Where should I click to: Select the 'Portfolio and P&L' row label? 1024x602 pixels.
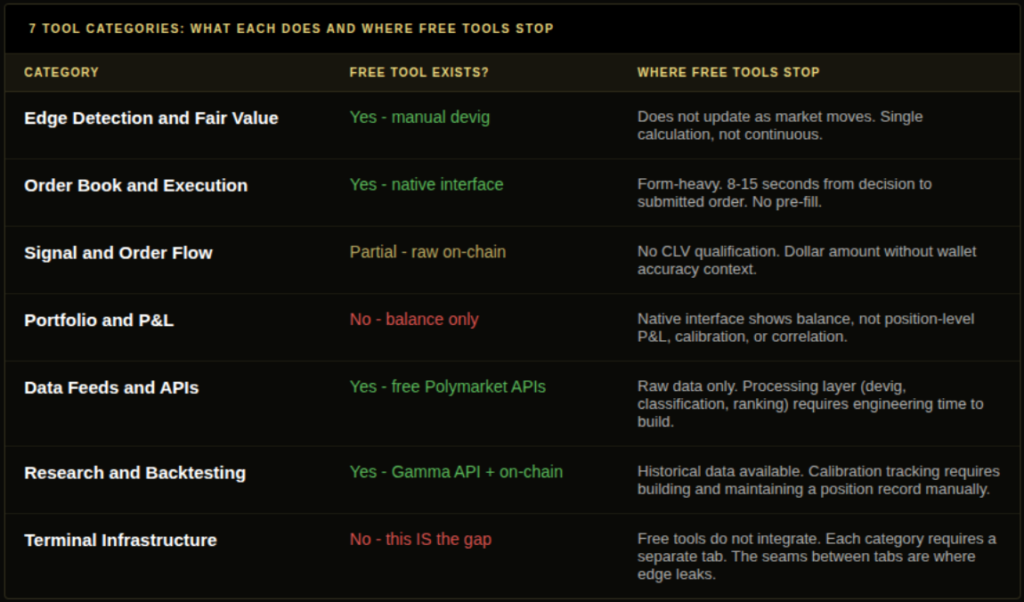99,320
